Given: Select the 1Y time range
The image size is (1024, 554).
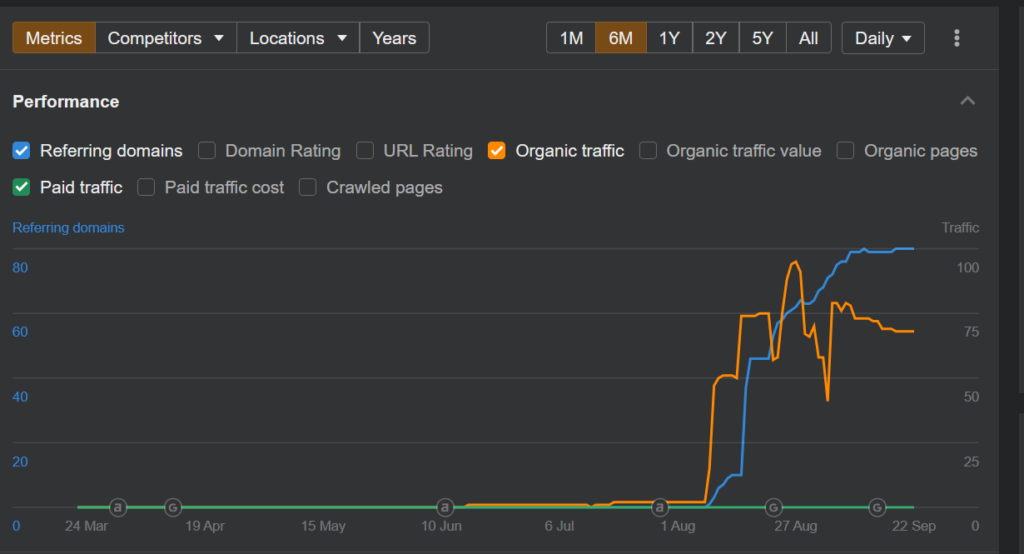Looking at the screenshot, I should tap(669, 38).
